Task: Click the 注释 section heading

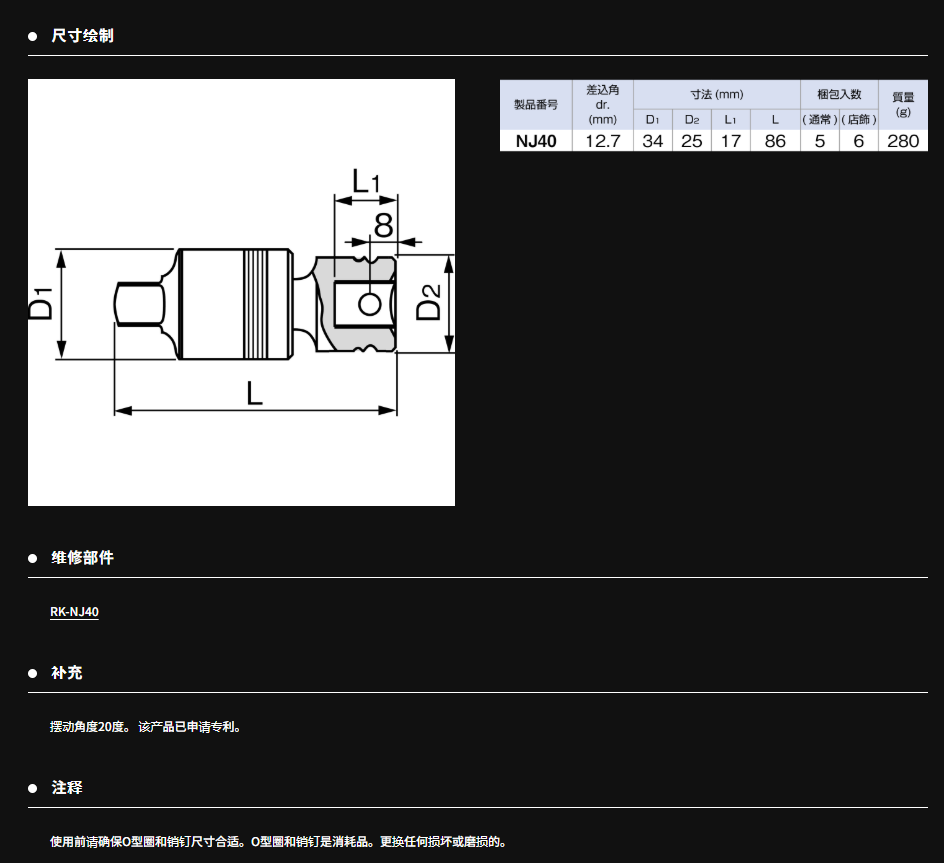Action: 67,788
